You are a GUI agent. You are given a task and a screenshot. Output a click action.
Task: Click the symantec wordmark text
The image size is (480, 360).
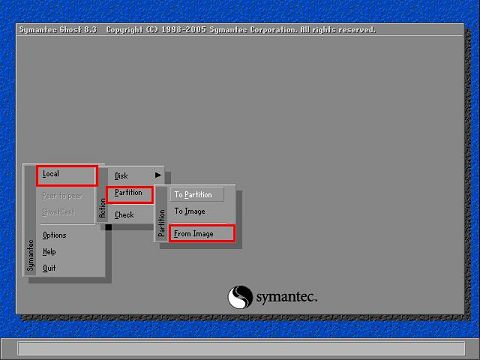click(x=287, y=296)
